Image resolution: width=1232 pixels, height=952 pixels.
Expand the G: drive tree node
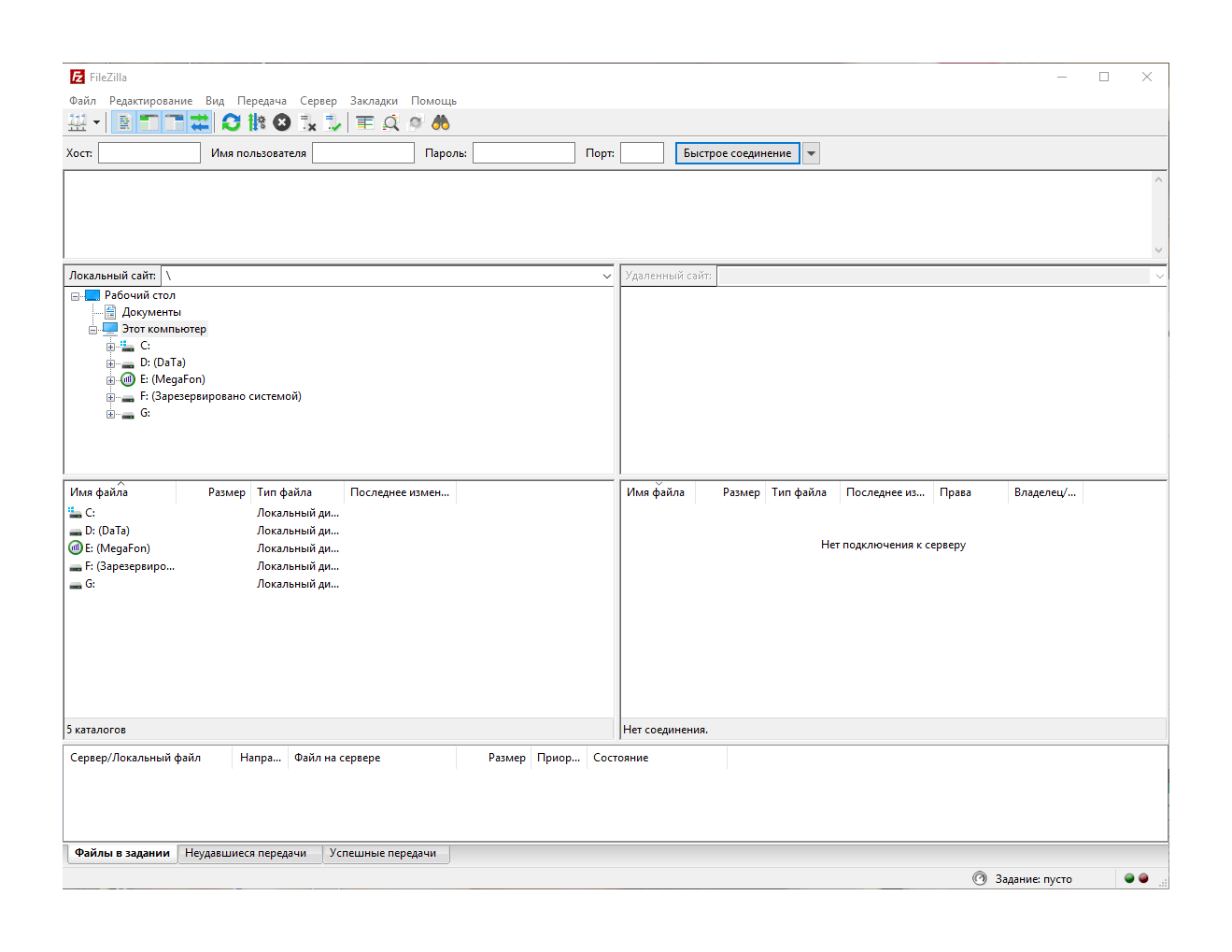click(x=110, y=414)
